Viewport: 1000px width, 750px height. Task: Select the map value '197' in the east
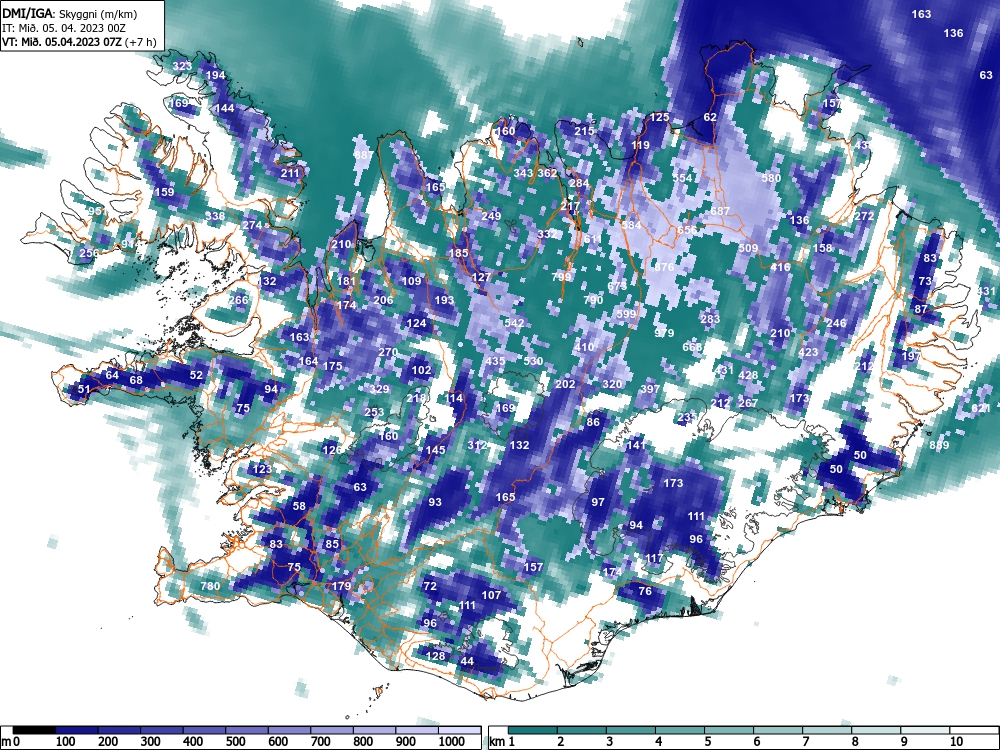point(911,357)
